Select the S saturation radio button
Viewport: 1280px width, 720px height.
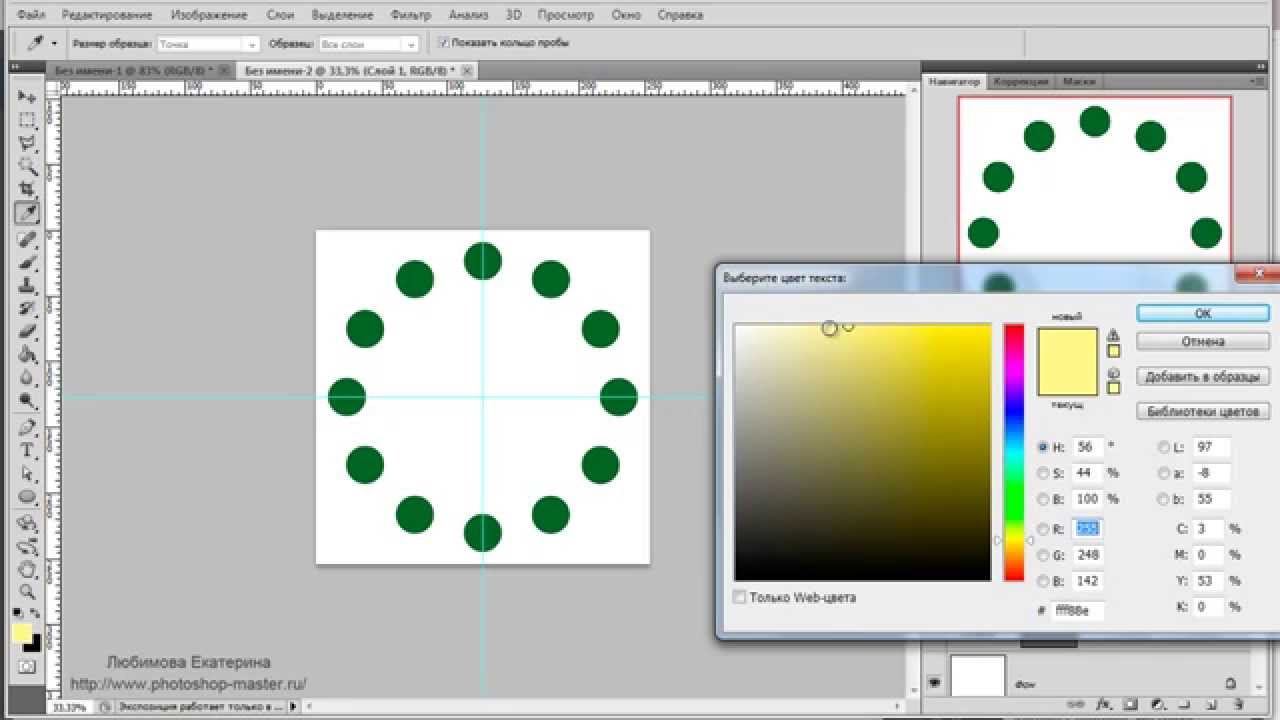(1043, 473)
